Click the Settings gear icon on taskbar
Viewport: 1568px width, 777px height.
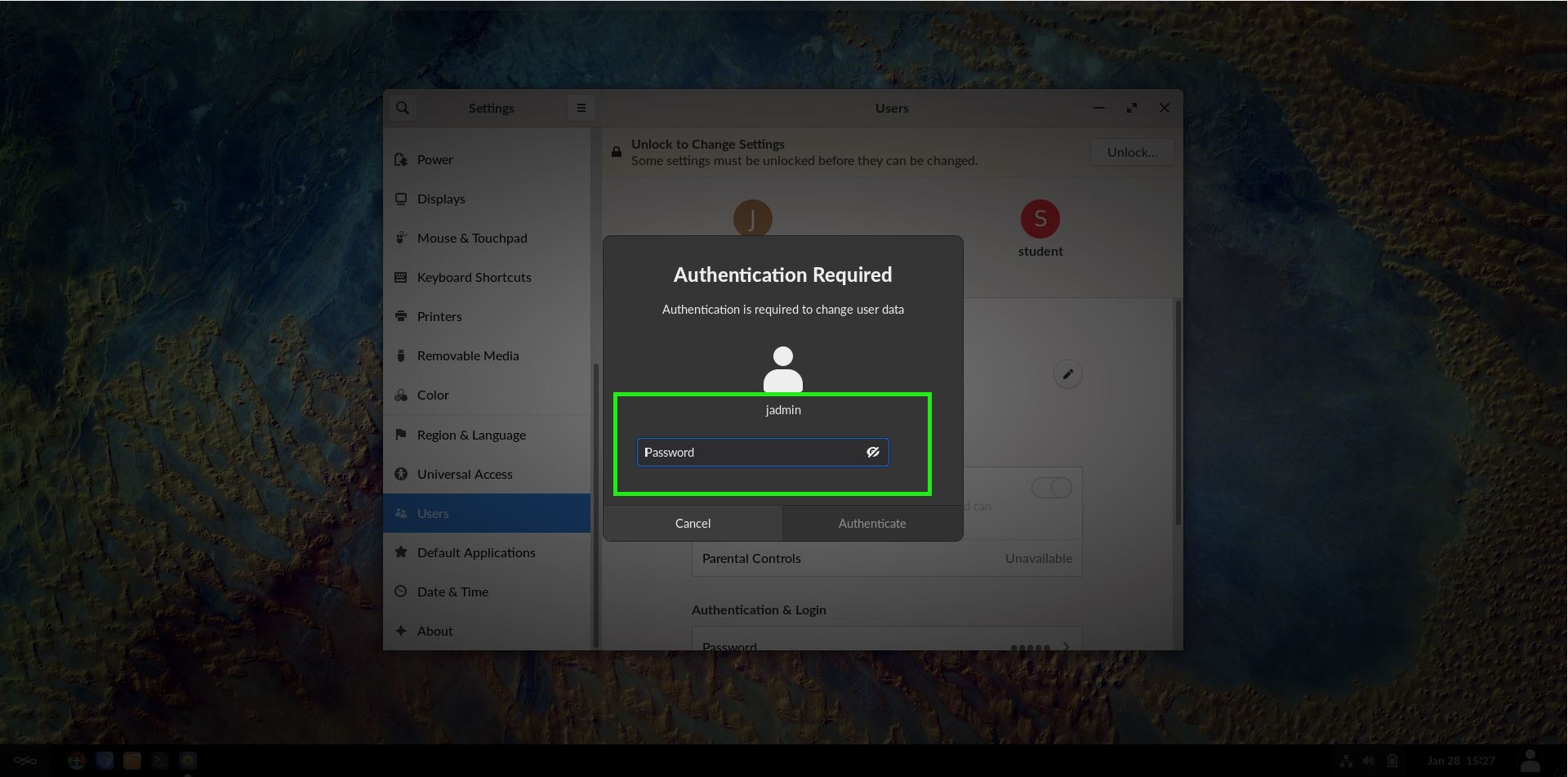(x=188, y=761)
